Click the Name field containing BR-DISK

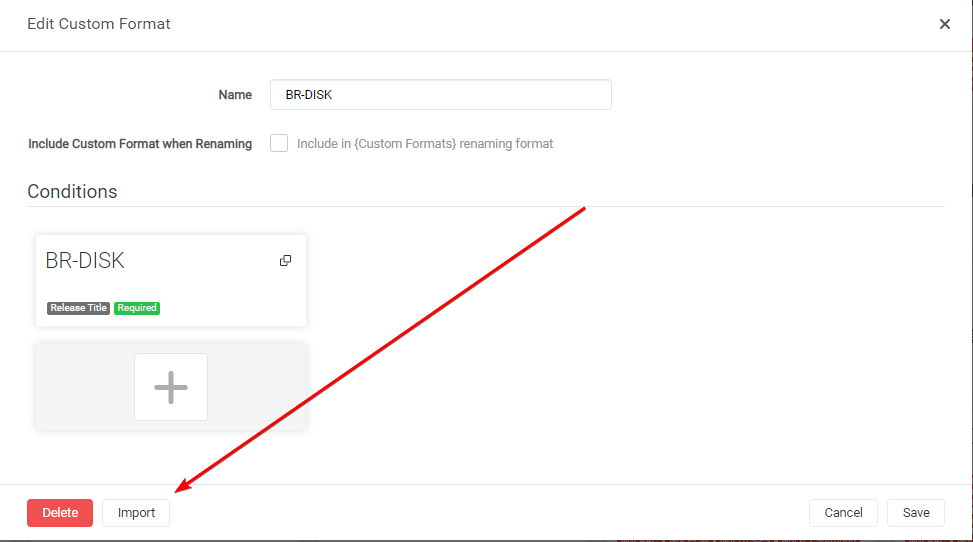point(440,95)
